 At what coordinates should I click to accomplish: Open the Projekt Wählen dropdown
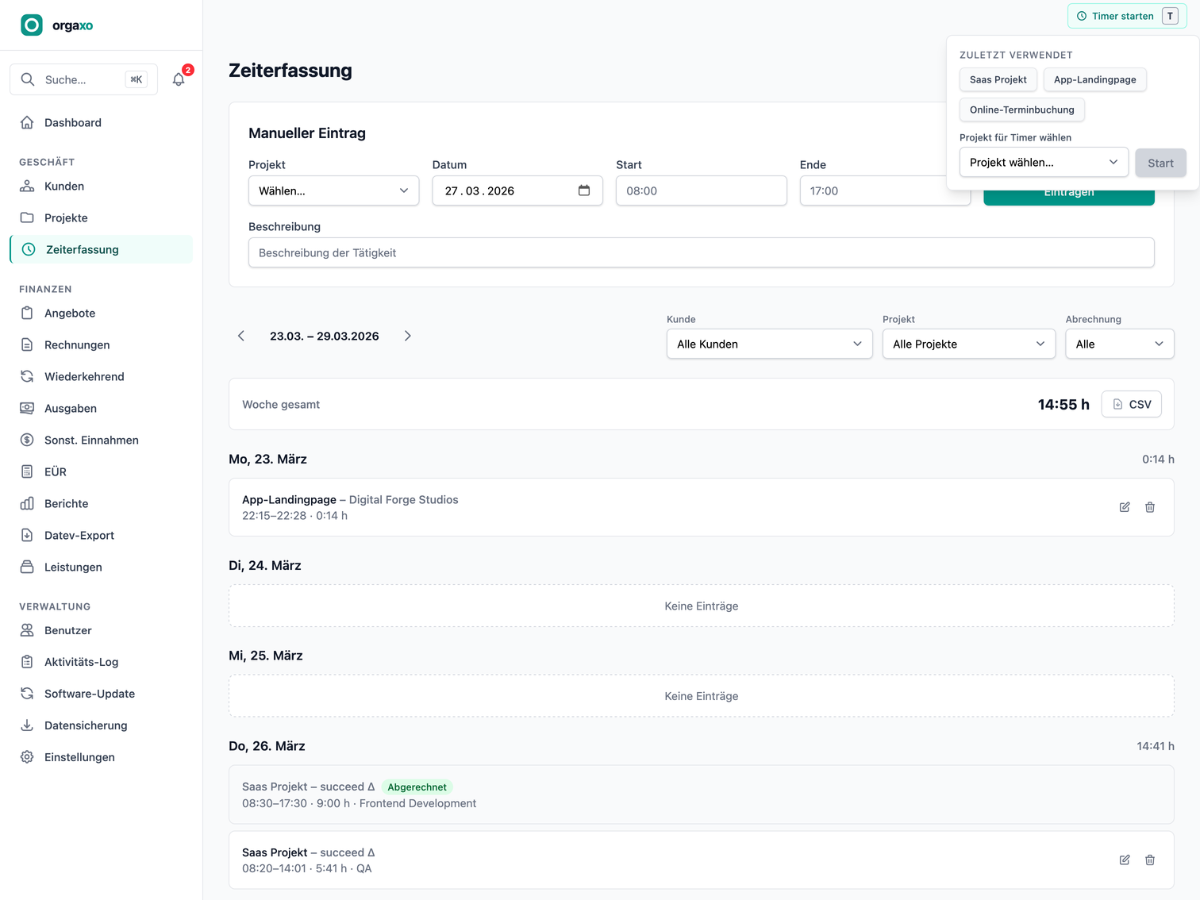(334, 190)
